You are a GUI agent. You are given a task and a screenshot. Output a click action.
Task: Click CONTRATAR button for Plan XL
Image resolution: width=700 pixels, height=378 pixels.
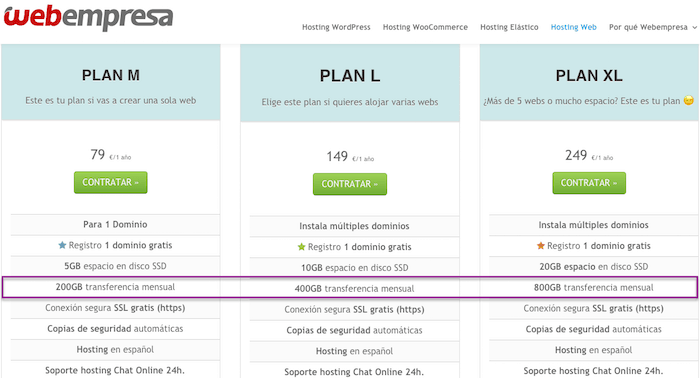(589, 183)
